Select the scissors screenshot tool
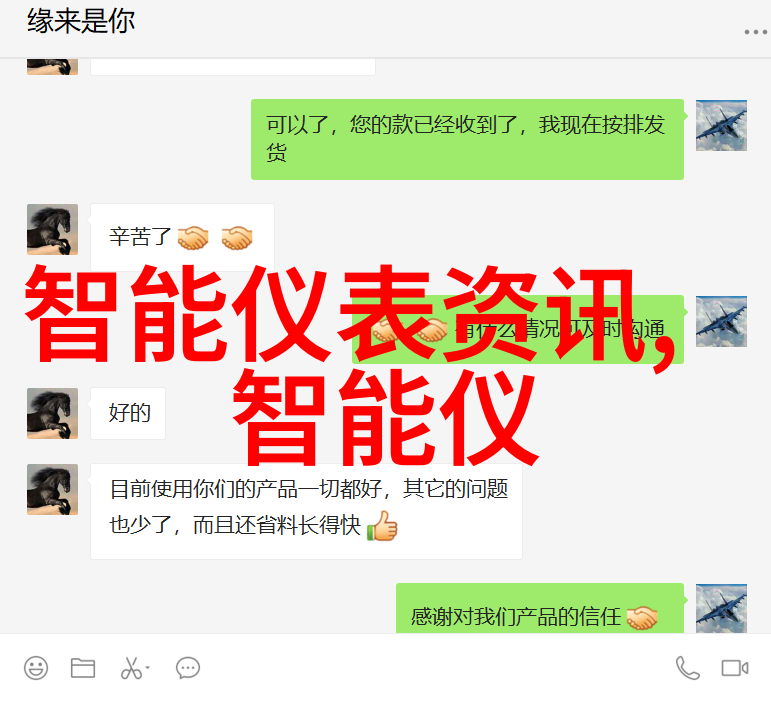Viewport: 771px width, 707px height. tap(131, 668)
